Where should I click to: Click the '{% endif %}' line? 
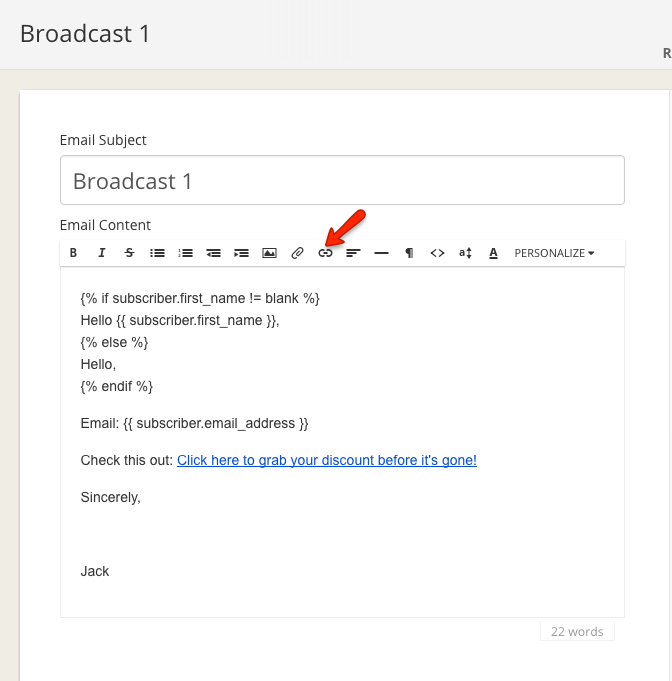click(116, 386)
